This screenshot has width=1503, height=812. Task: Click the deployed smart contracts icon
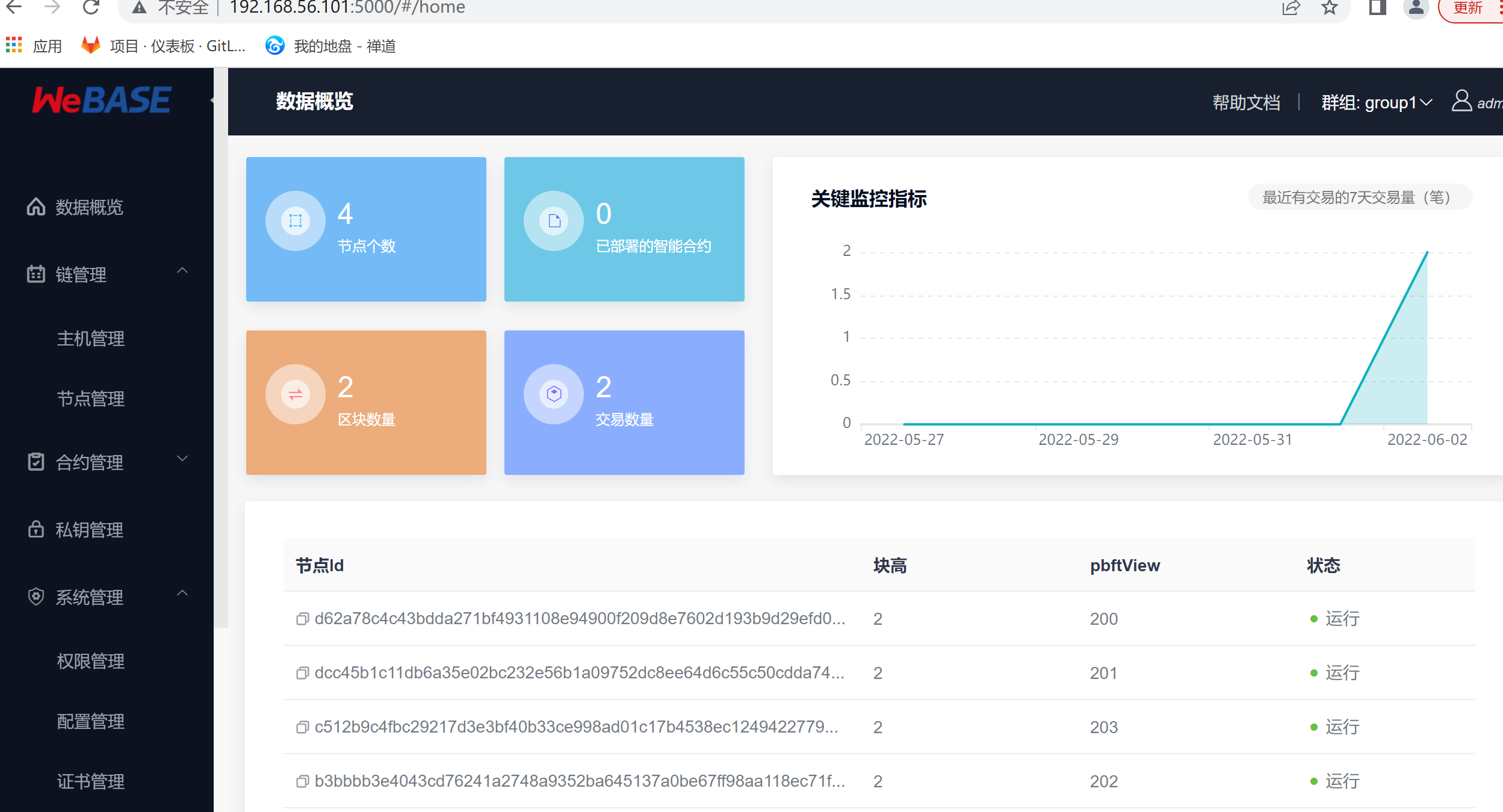pos(554,221)
